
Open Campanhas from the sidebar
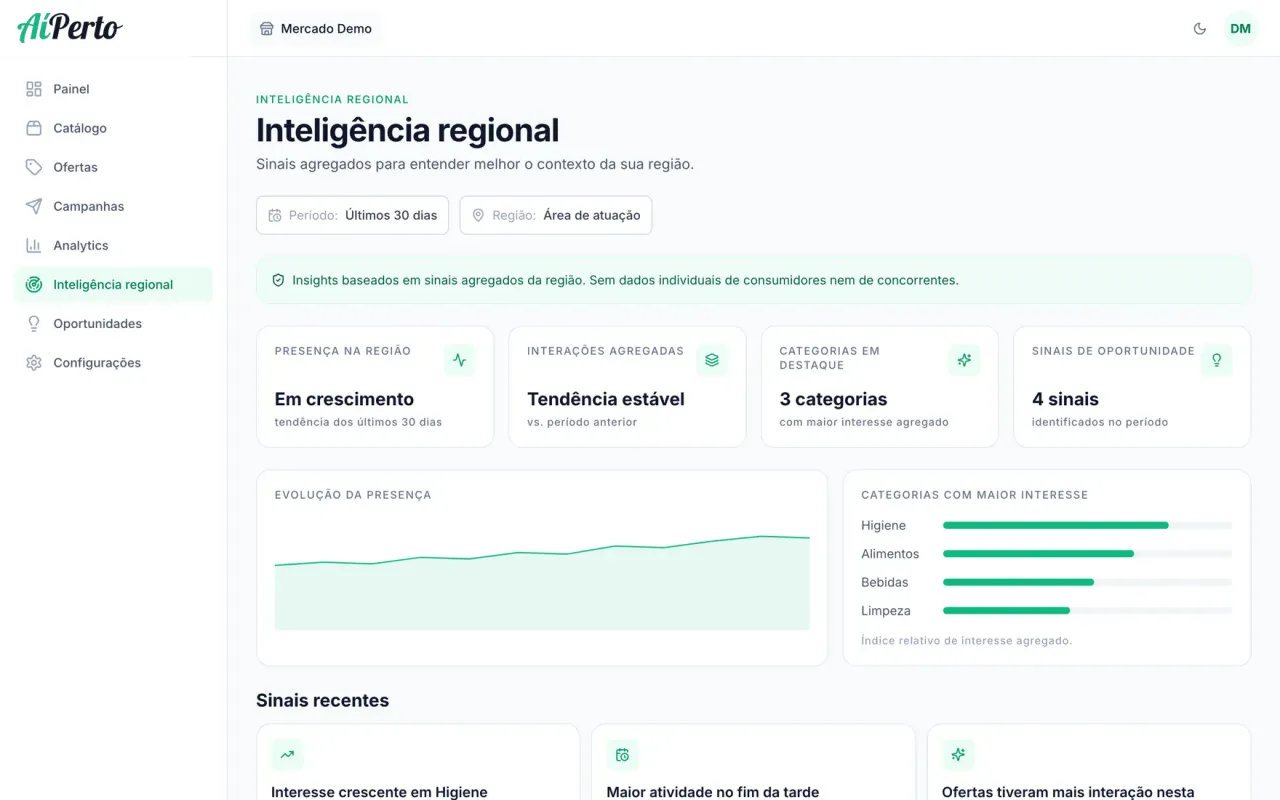(114, 206)
